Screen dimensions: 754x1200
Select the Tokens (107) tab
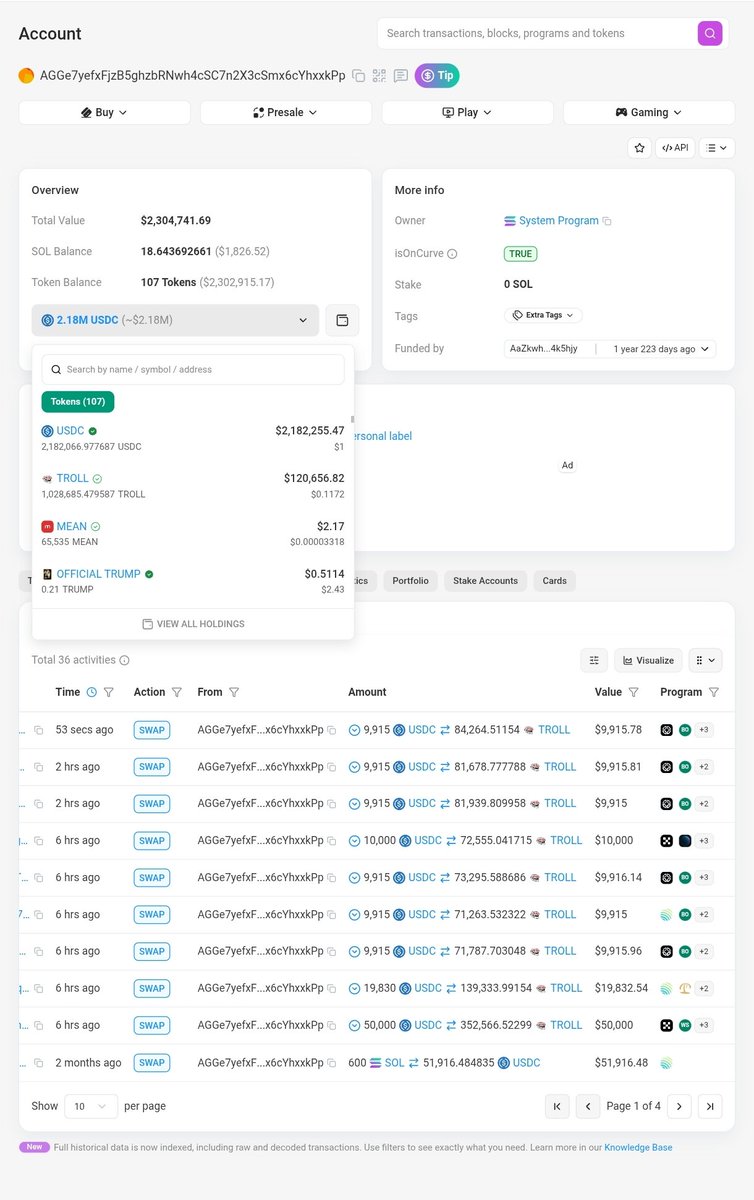coord(78,402)
